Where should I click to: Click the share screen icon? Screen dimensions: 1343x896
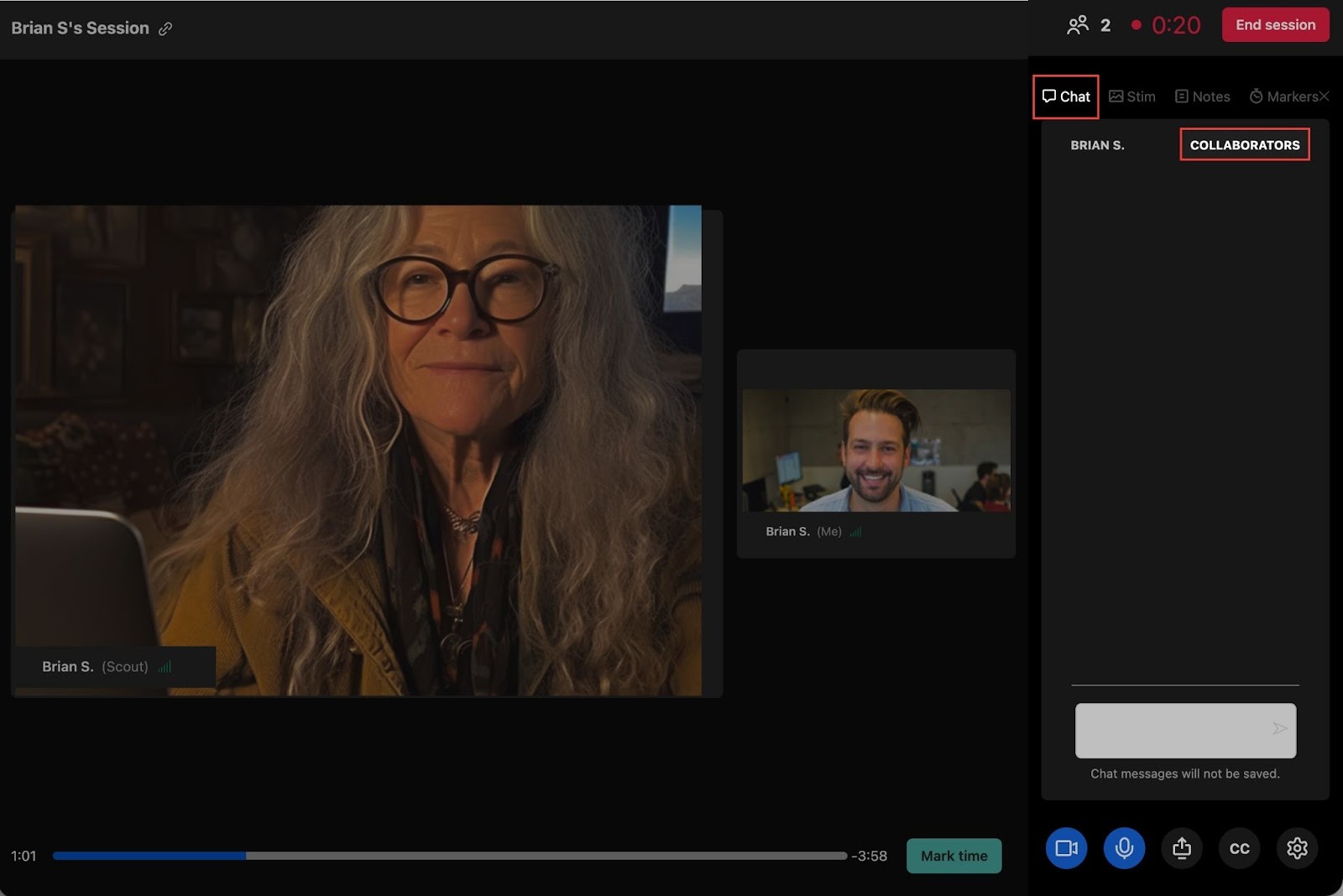pyautogui.click(x=1182, y=848)
